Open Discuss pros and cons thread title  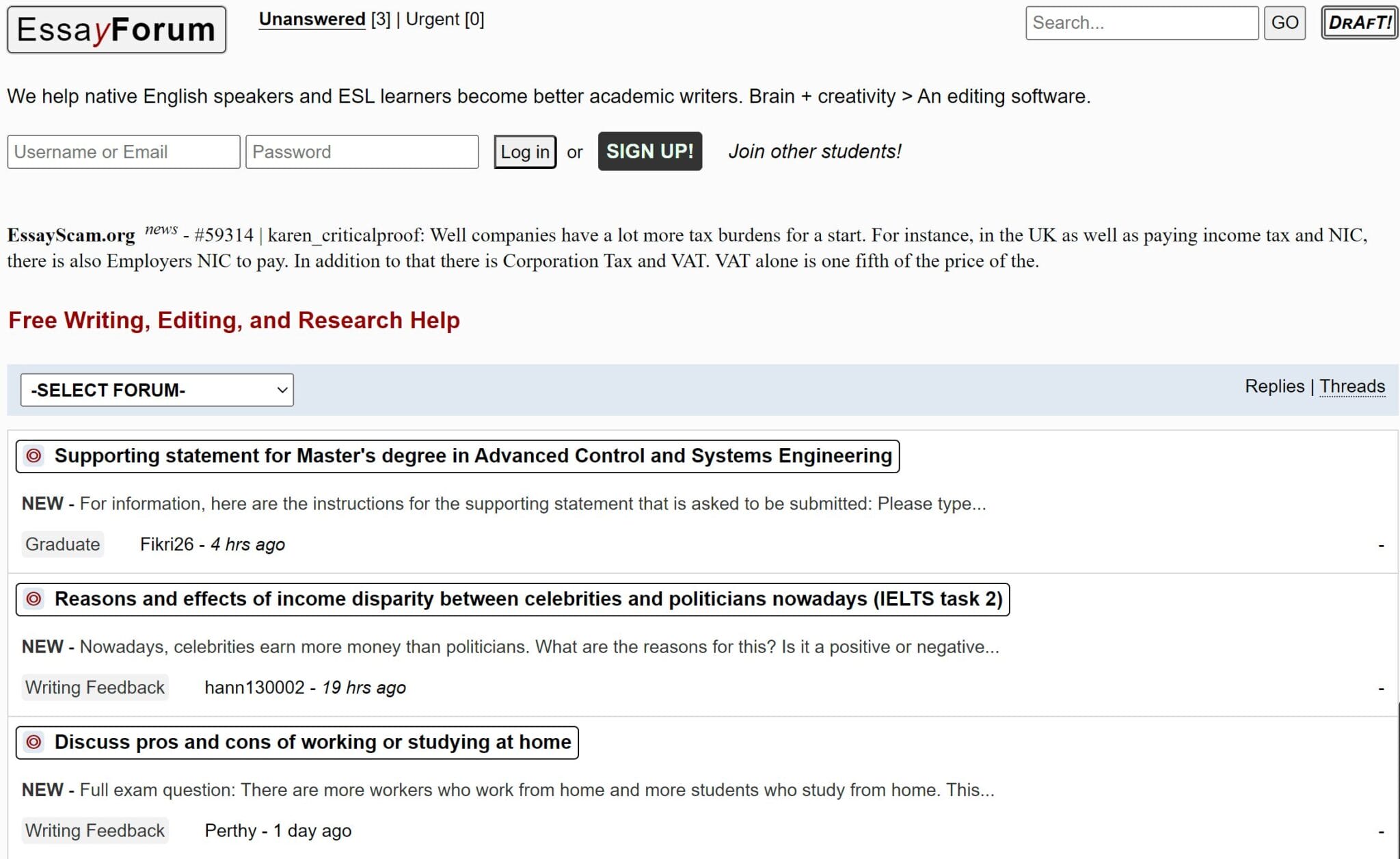coord(312,742)
